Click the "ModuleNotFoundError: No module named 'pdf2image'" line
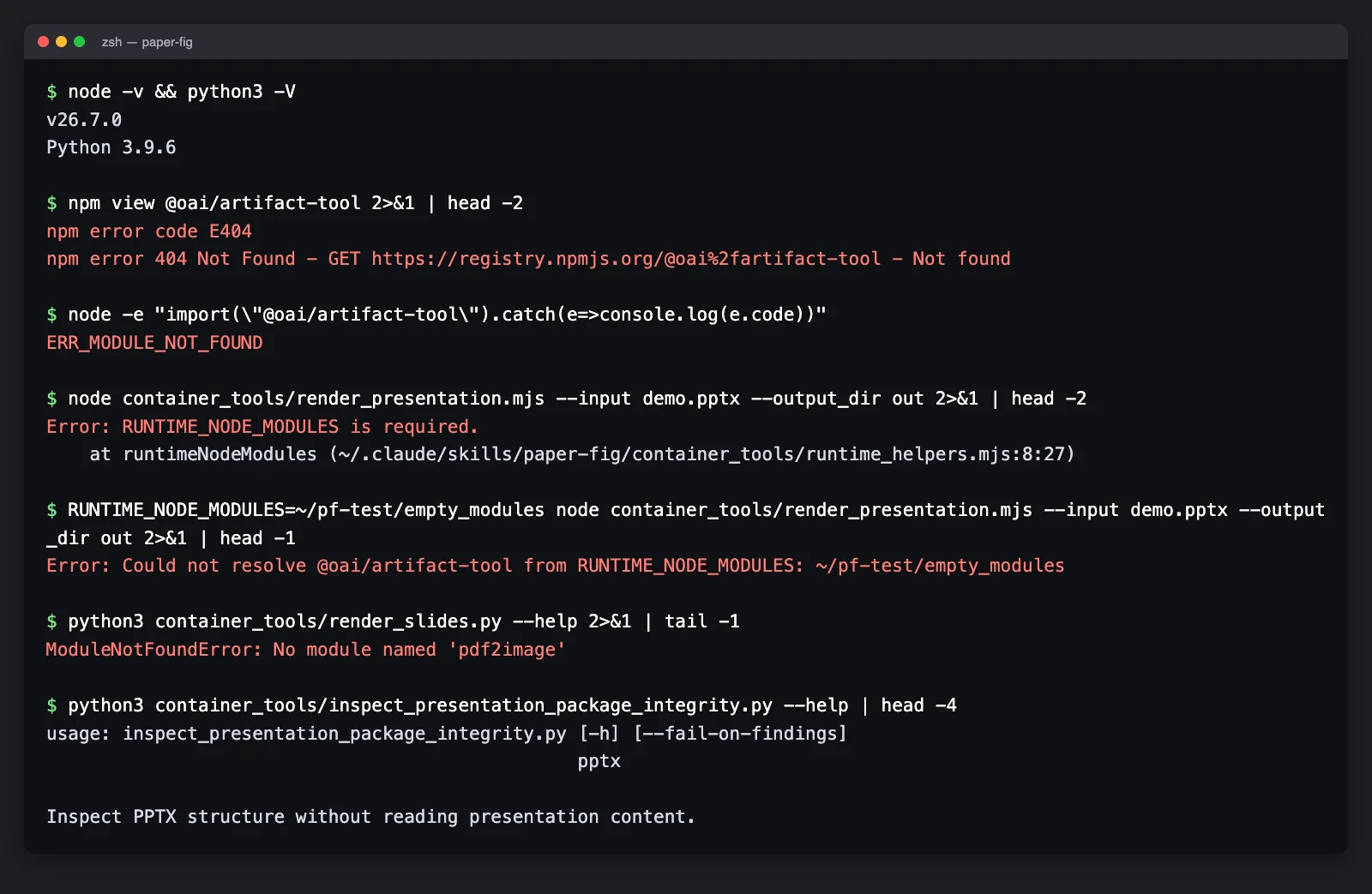Image resolution: width=1372 pixels, height=894 pixels. click(306, 650)
